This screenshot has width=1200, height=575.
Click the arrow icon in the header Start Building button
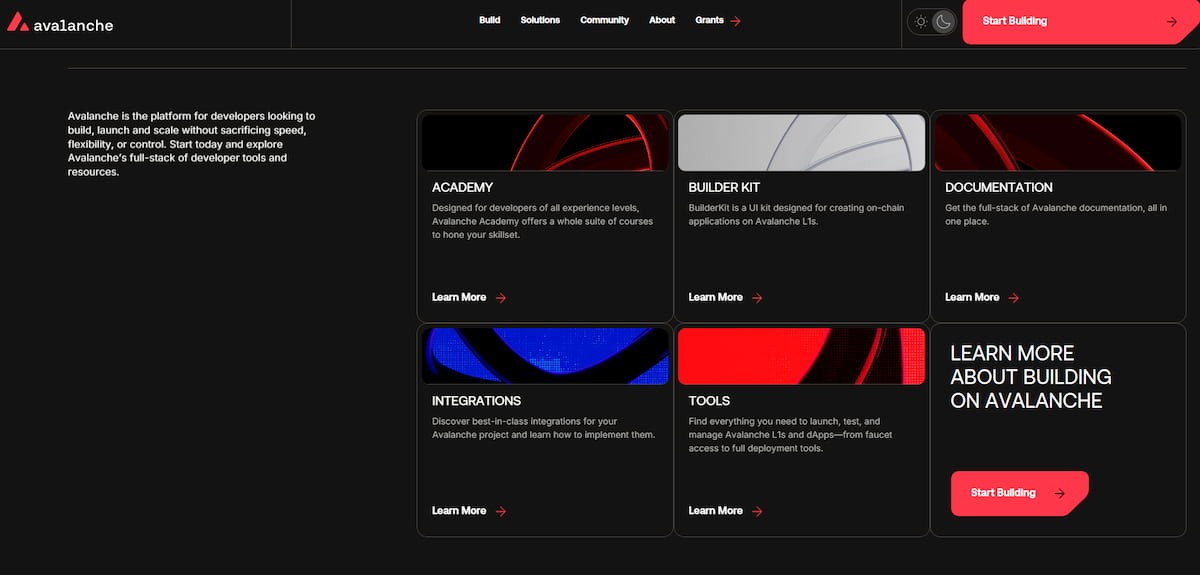point(1172,21)
